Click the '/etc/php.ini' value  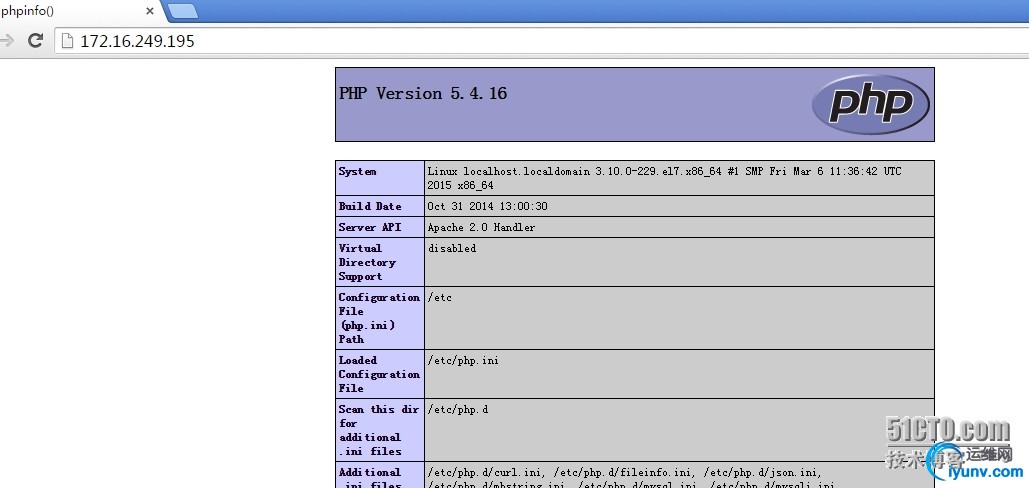click(463, 360)
